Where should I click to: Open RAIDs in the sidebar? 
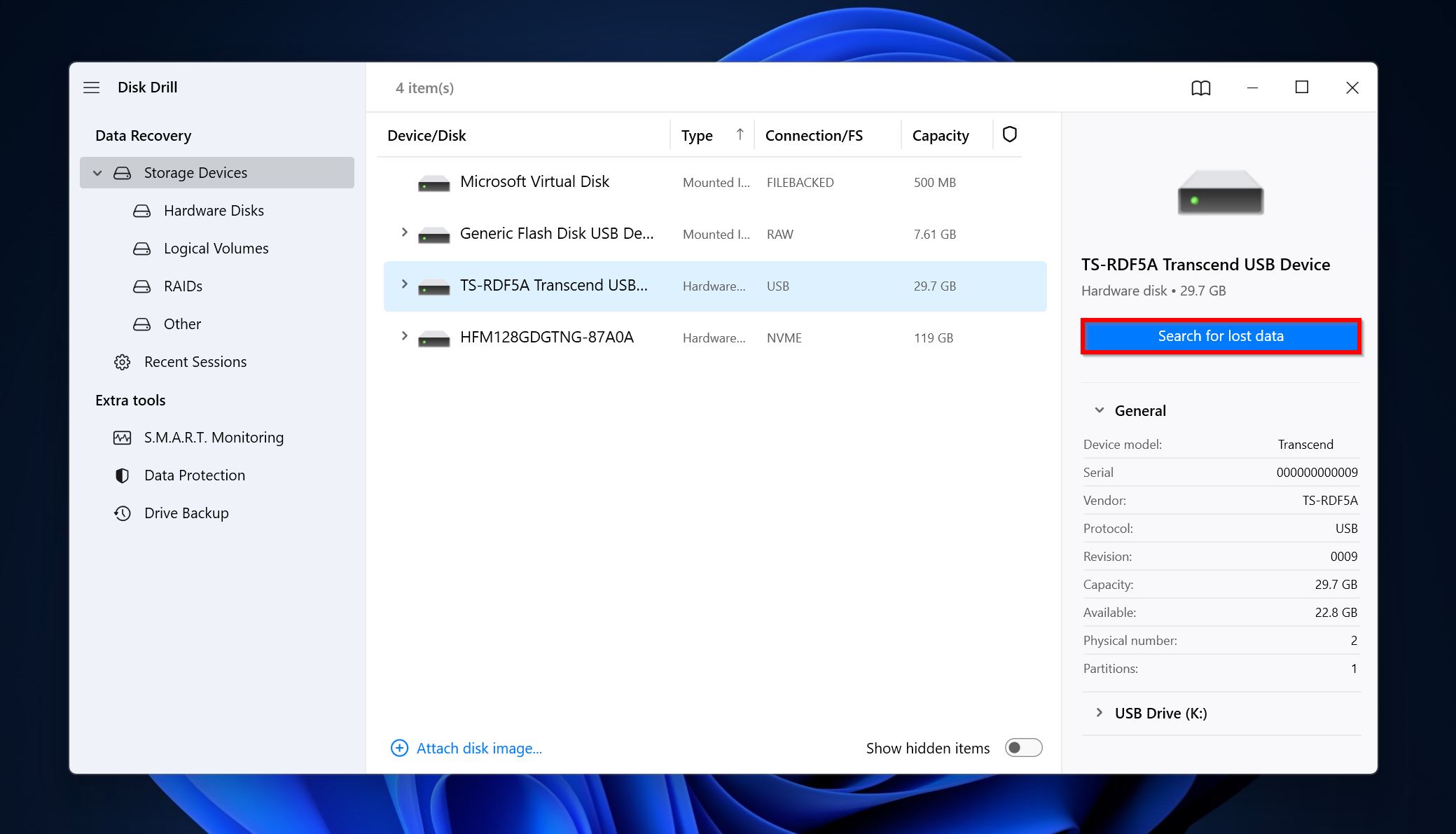(183, 286)
